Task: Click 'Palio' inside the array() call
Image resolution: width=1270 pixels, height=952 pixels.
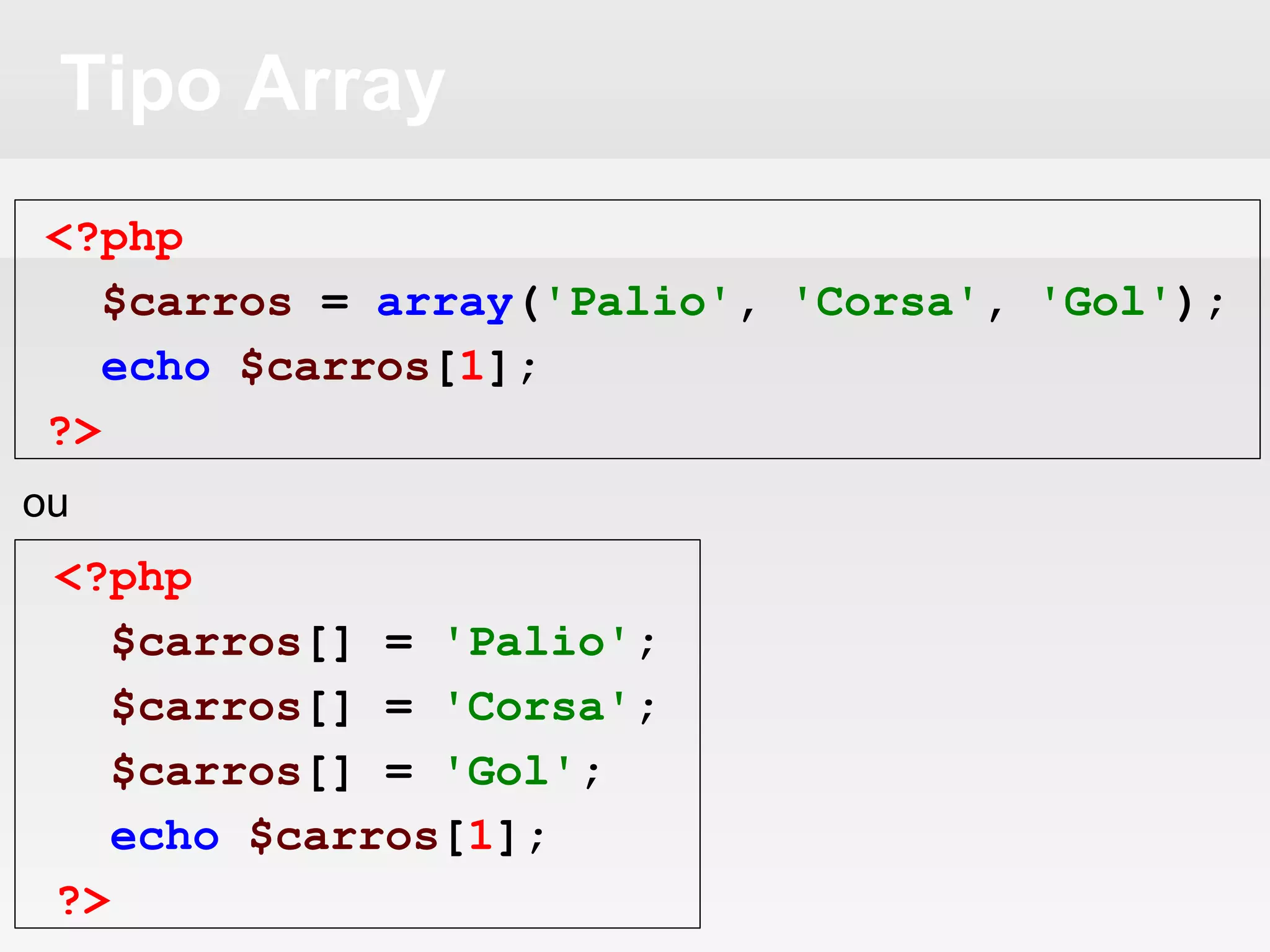Action: coord(637,302)
